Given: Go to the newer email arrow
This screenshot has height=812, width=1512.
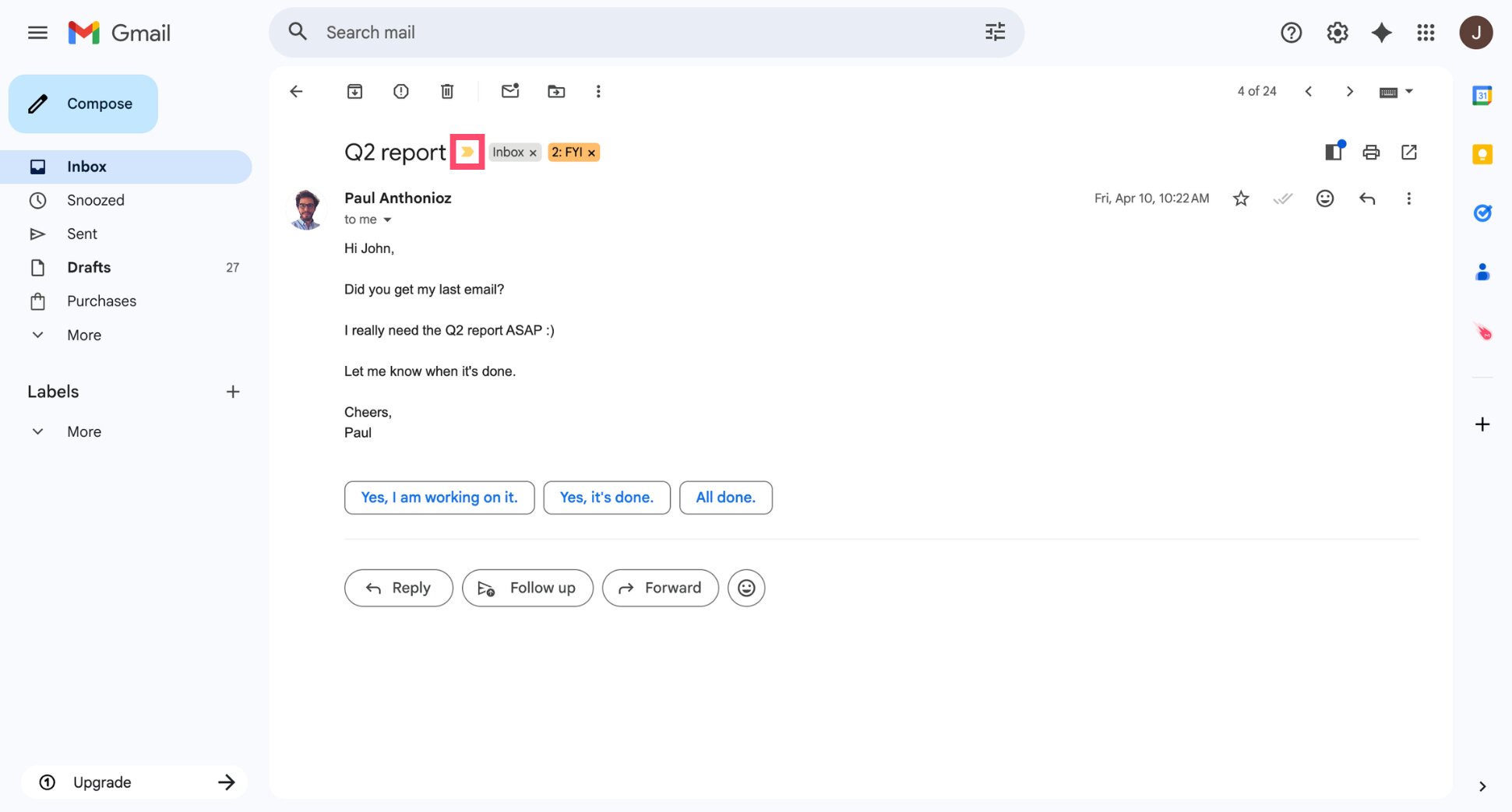Looking at the screenshot, I should [1309, 91].
